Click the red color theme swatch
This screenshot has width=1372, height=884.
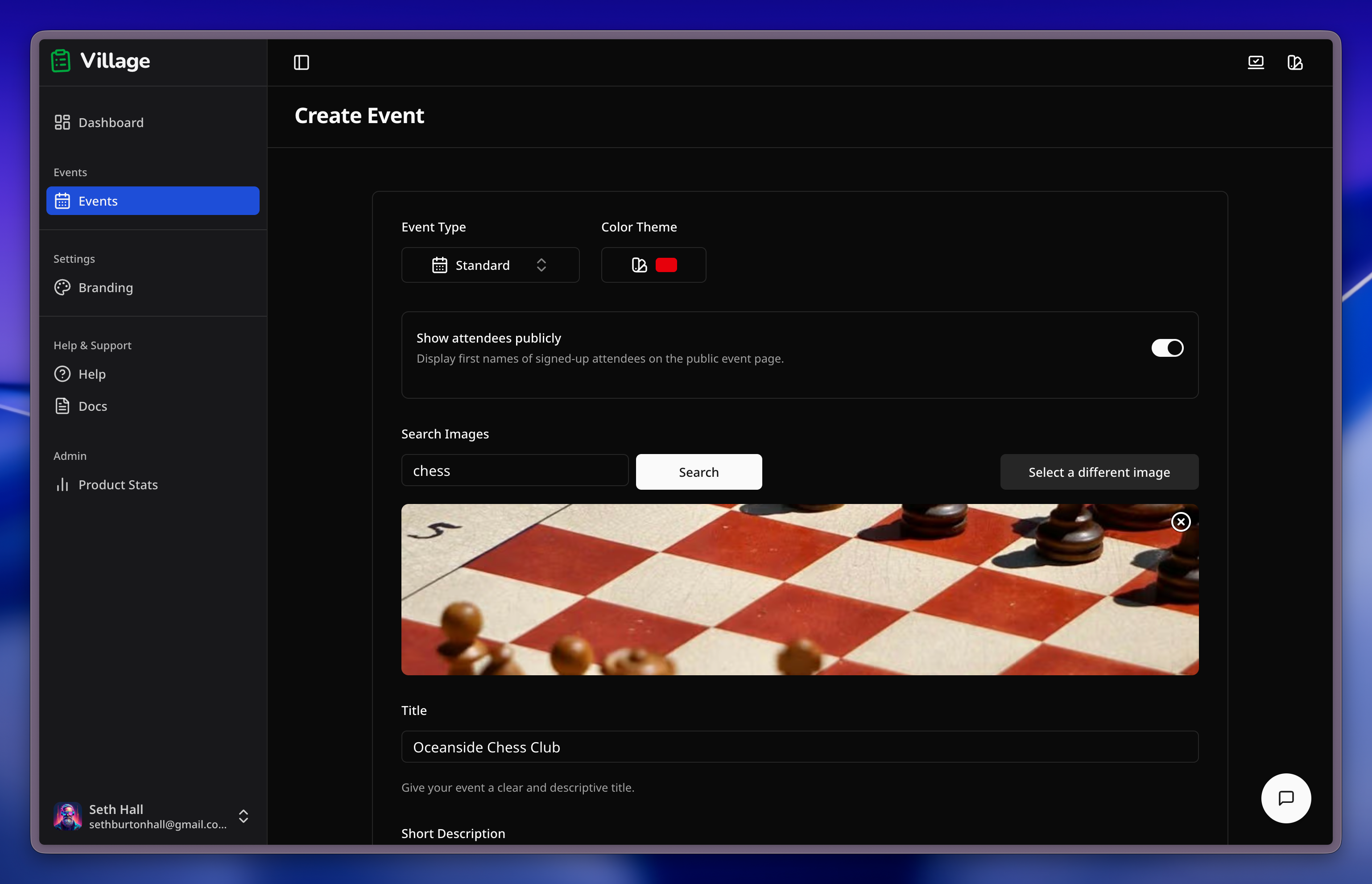(x=666, y=265)
